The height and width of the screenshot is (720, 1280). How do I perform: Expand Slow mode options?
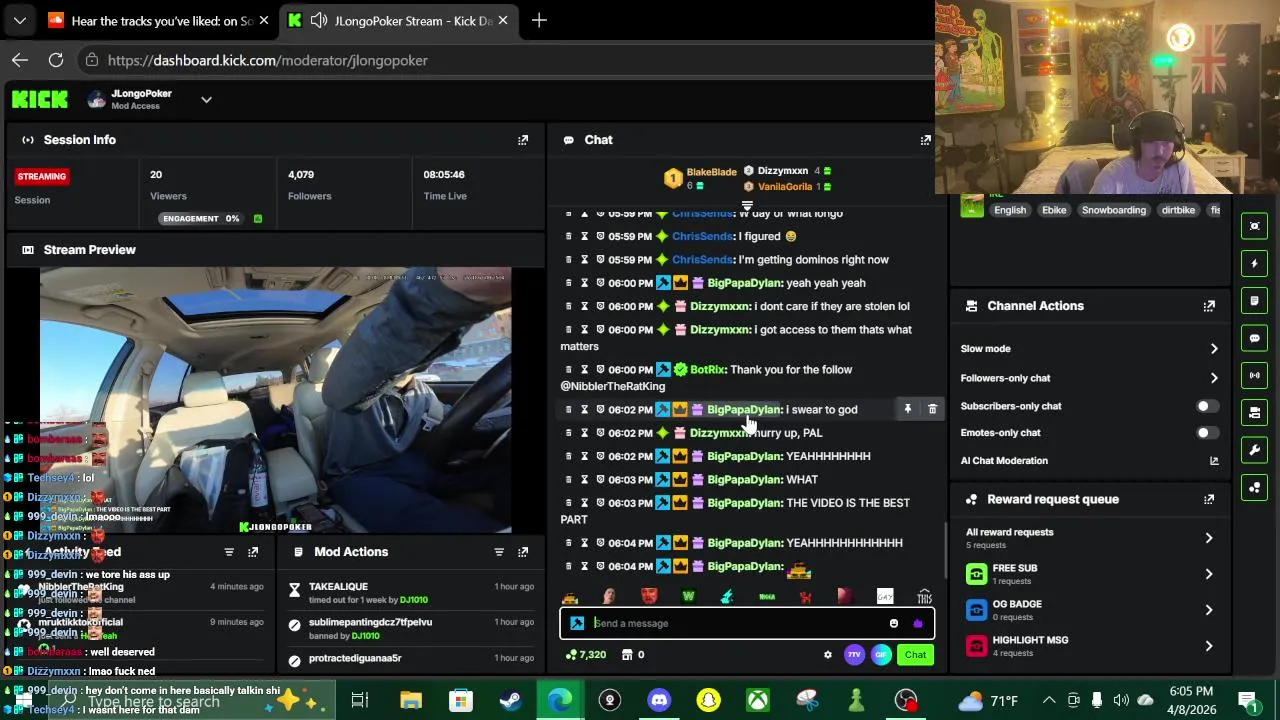point(1214,349)
